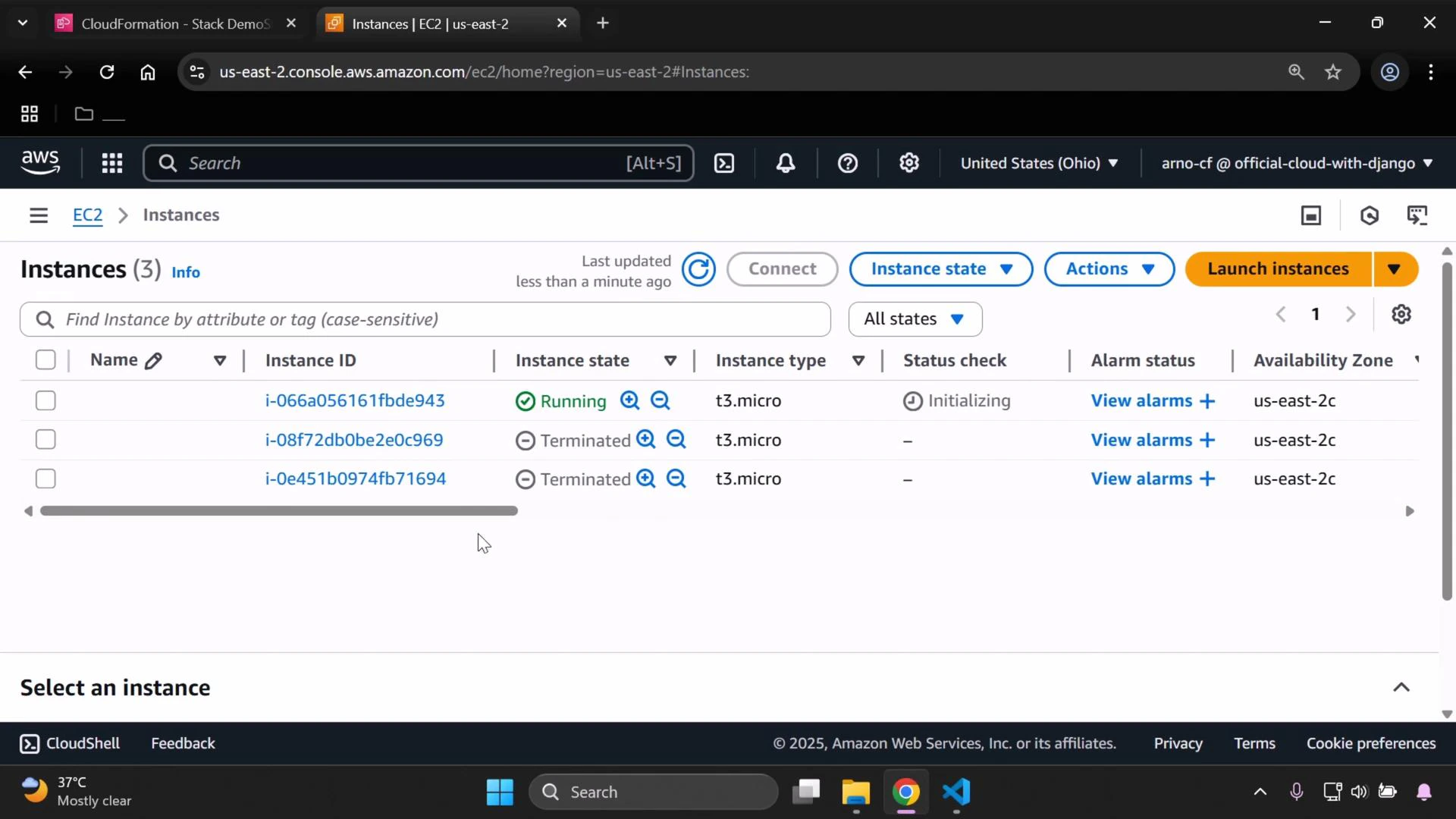This screenshot has width=1456, height=819.
Task: Open the AWS console settings gear icon
Action: pyautogui.click(x=909, y=163)
